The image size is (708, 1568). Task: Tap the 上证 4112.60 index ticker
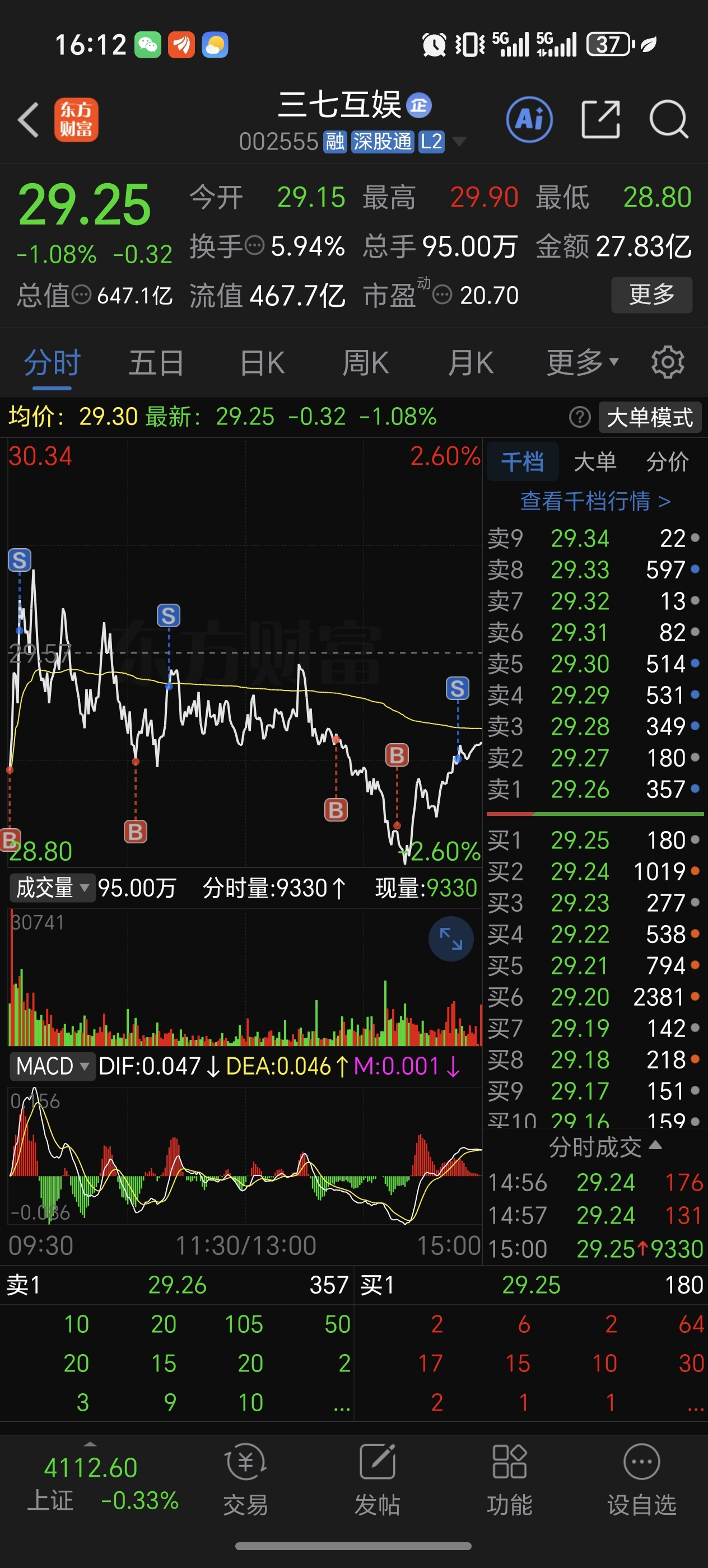click(103, 1484)
